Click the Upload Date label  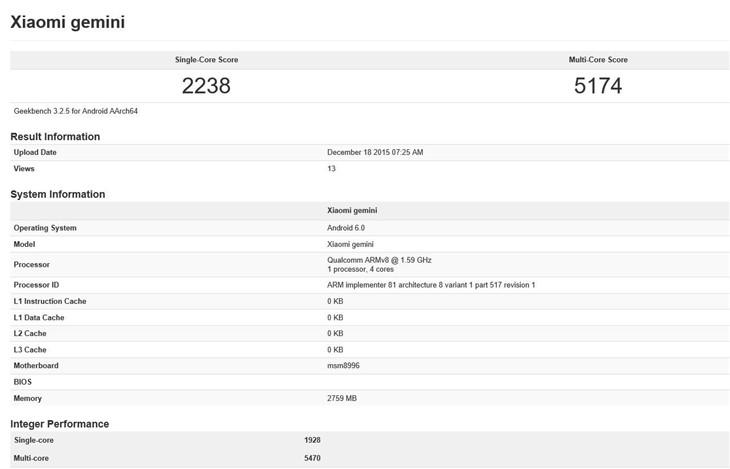pos(35,152)
